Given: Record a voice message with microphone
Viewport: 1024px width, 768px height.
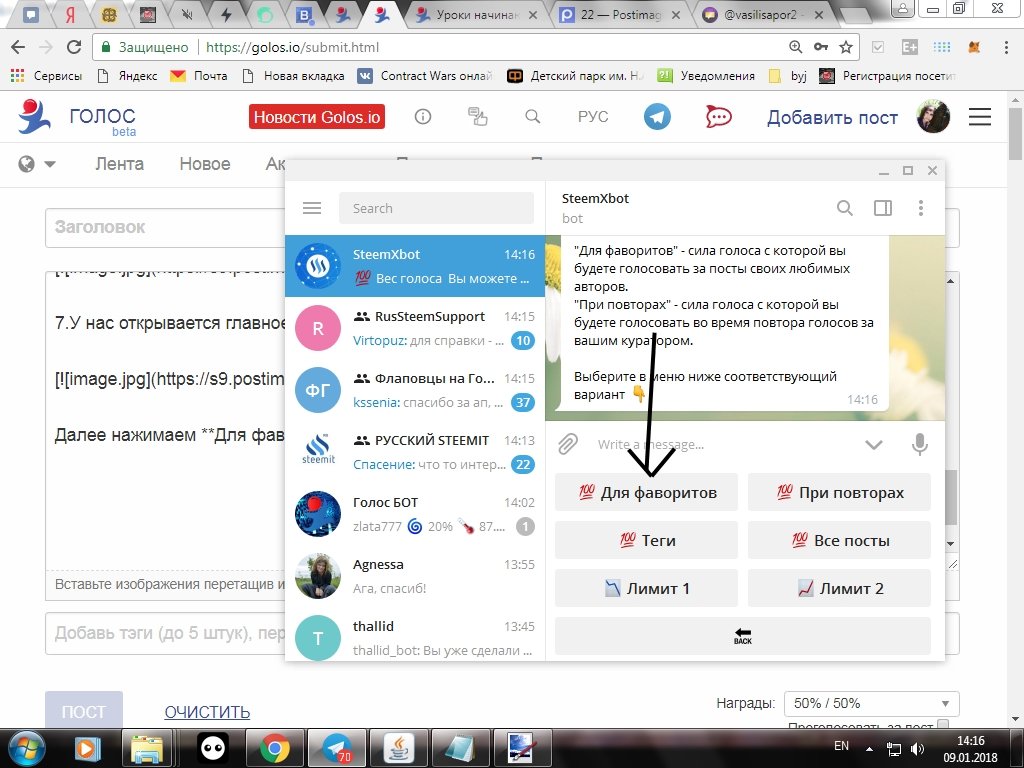Looking at the screenshot, I should pyautogui.click(x=920, y=444).
